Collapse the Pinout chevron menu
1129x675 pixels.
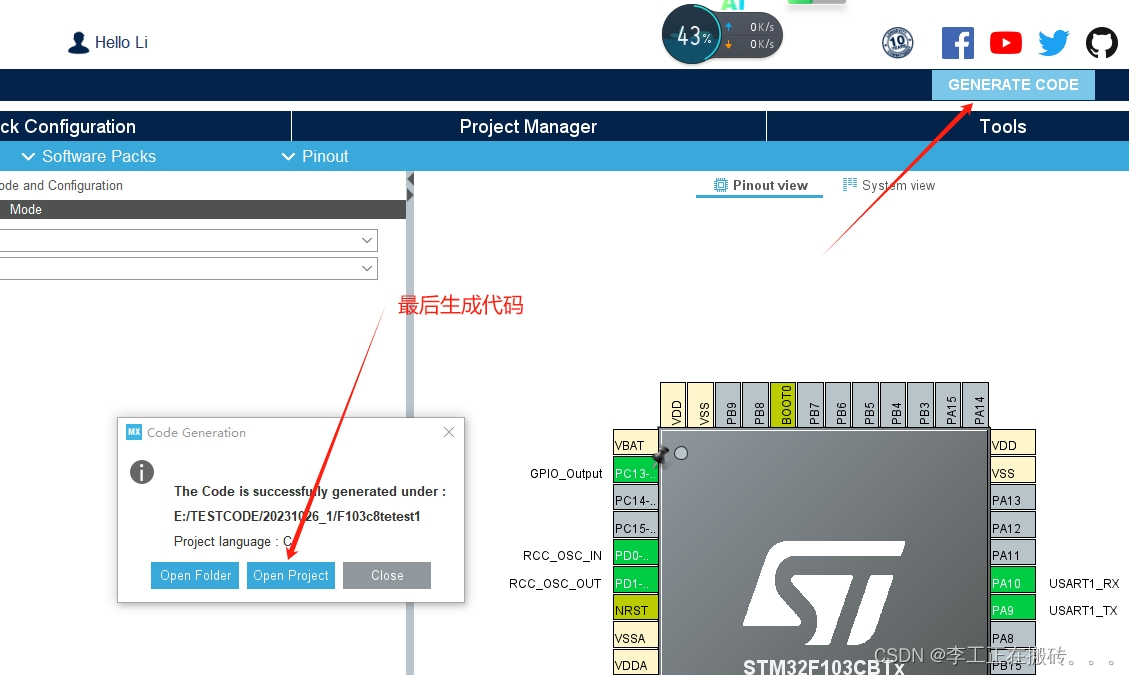point(288,156)
